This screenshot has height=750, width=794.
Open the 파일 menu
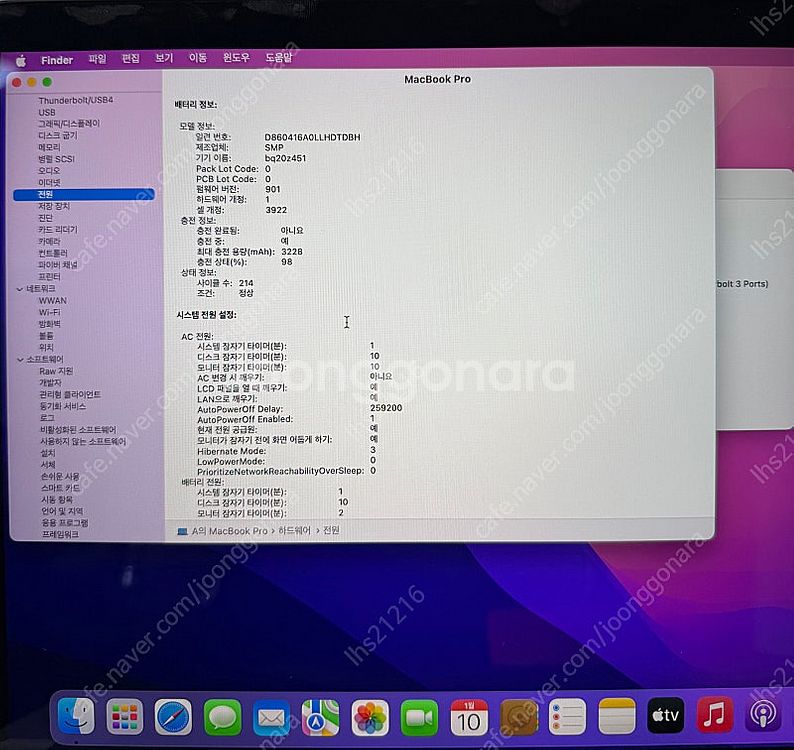pyautogui.click(x=97, y=59)
